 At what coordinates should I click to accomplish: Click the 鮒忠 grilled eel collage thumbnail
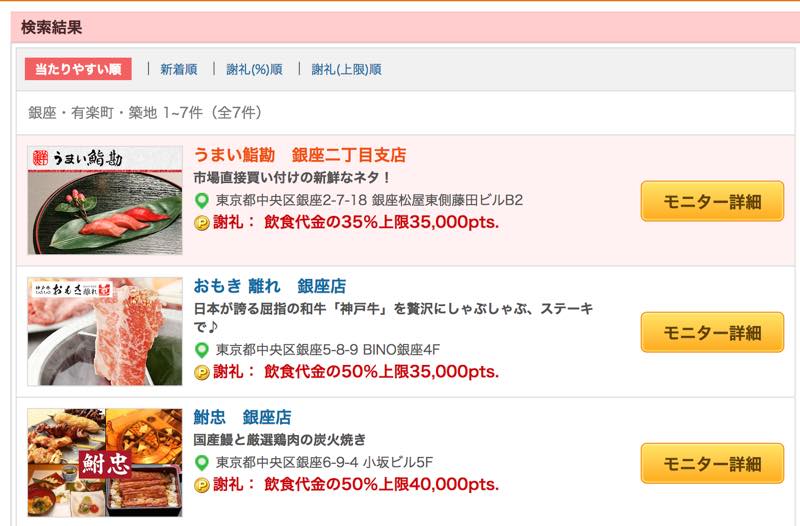tap(105, 462)
